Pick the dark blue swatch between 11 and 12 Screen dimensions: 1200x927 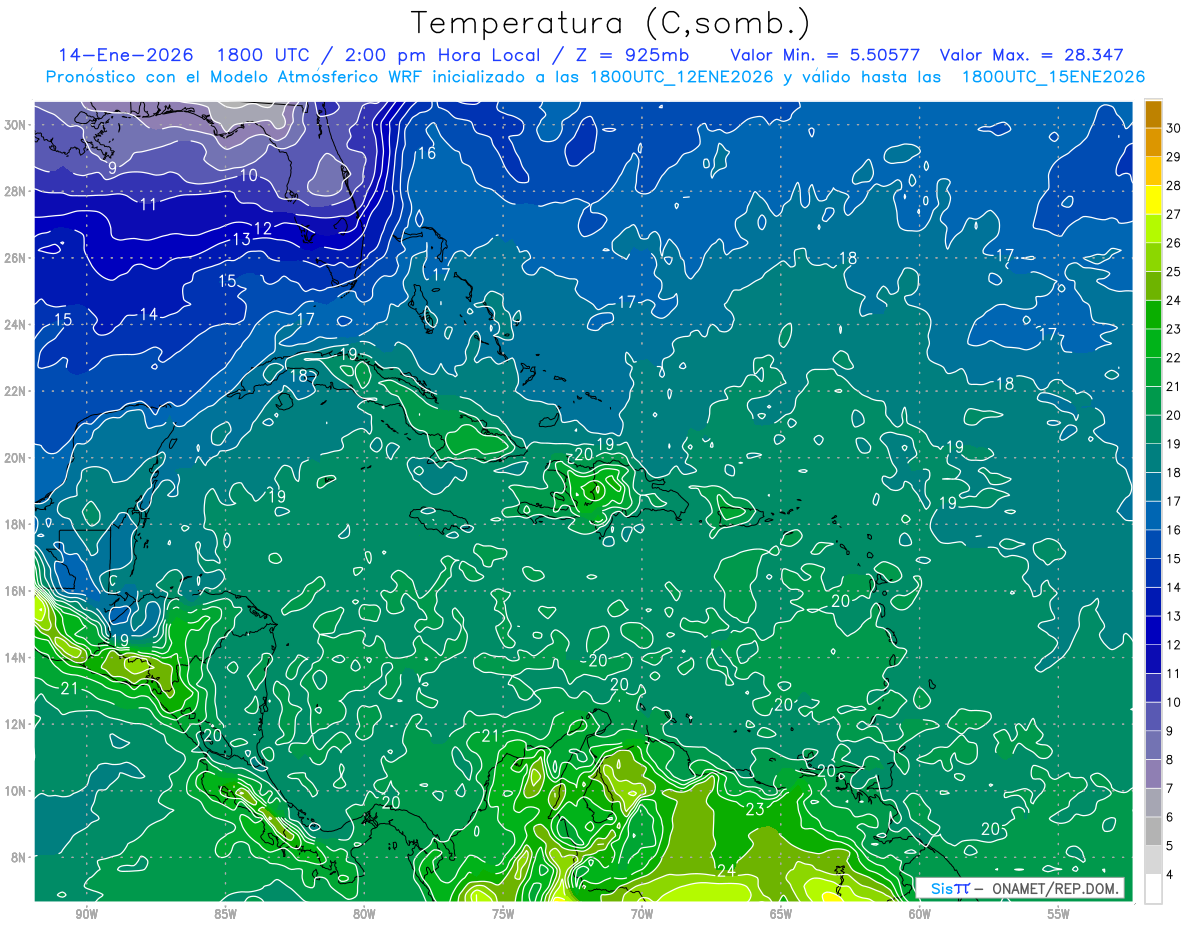coord(1153,659)
